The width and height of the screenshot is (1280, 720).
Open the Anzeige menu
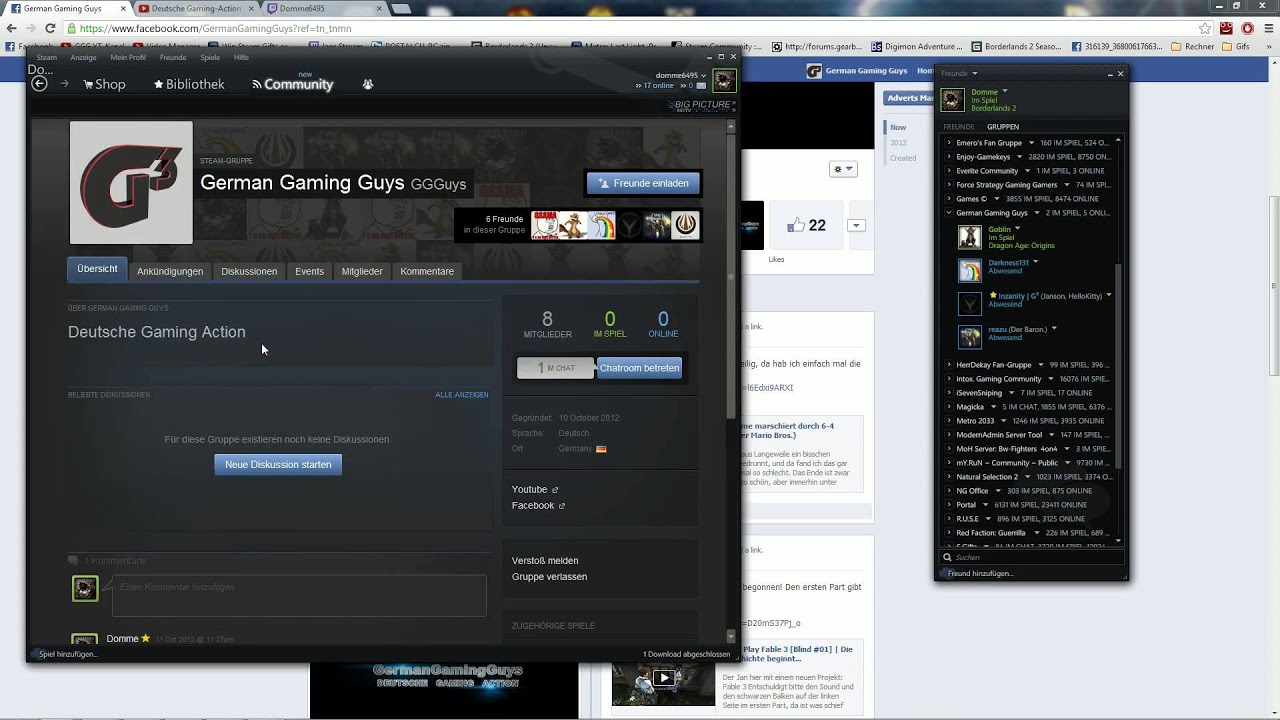[84, 58]
